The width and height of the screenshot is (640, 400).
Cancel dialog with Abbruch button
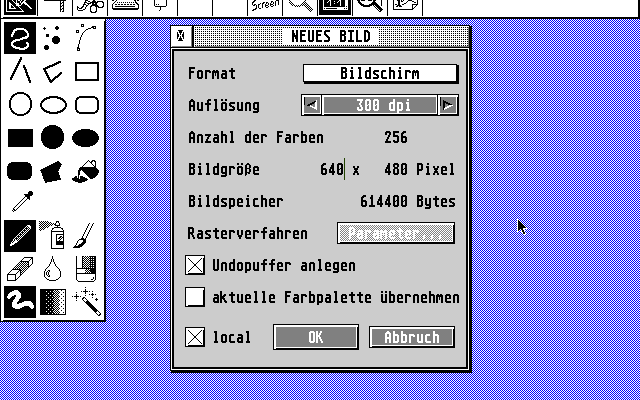point(412,337)
